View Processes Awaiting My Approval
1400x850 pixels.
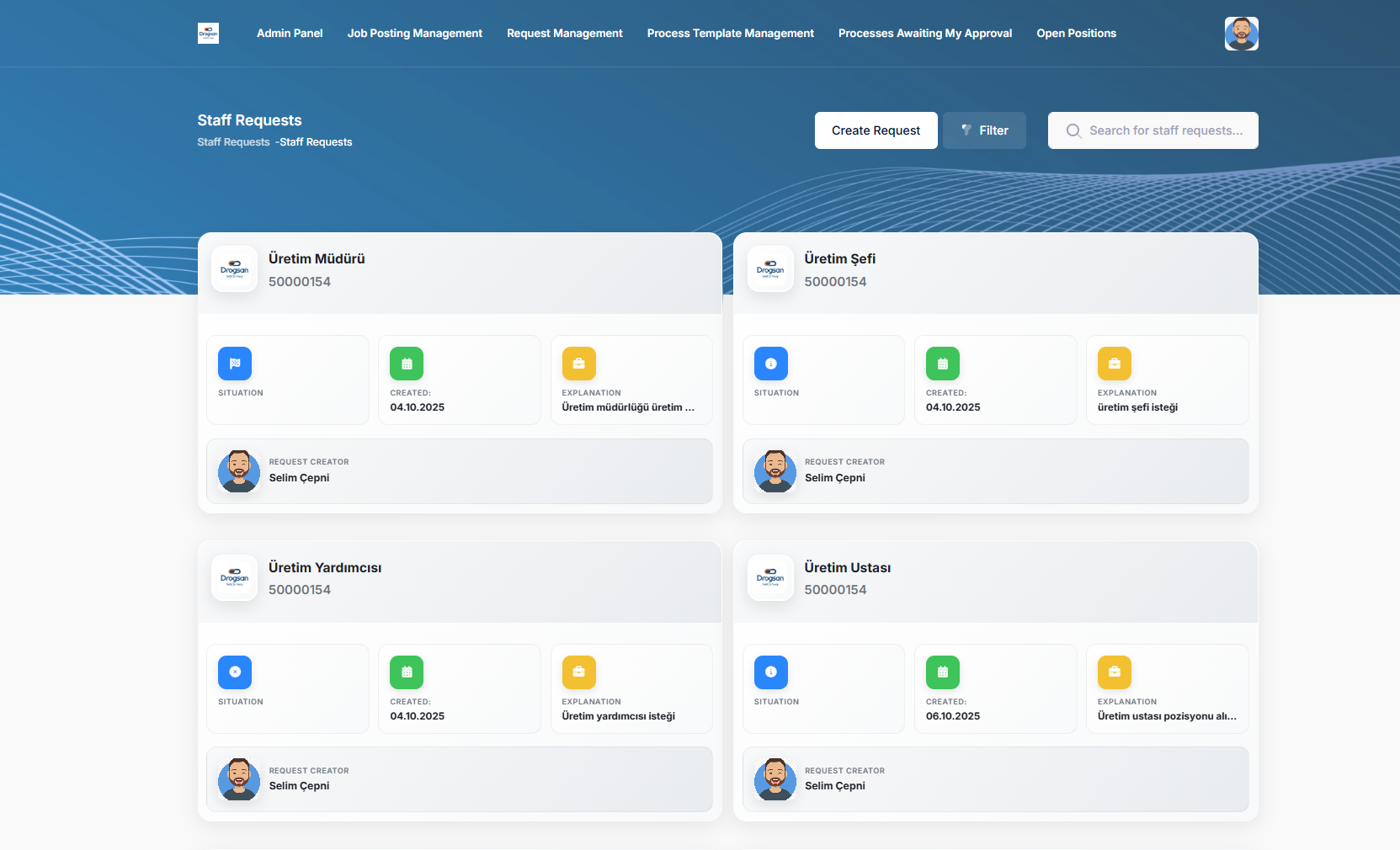pyautogui.click(x=924, y=34)
